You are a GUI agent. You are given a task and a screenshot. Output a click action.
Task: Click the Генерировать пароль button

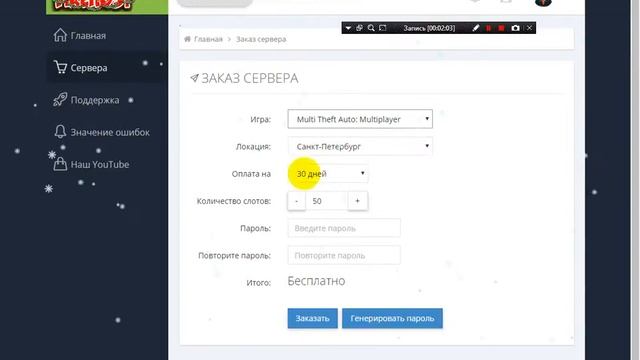(x=392, y=318)
